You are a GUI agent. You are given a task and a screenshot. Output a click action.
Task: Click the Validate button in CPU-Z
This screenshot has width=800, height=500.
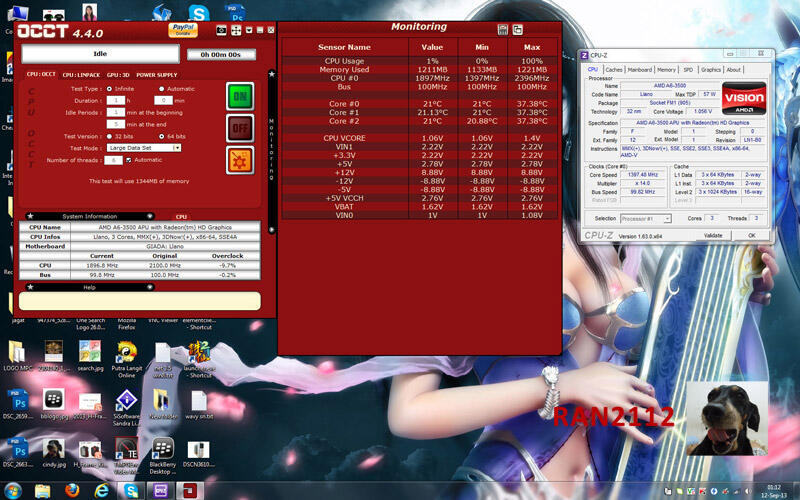click(713, 235)
